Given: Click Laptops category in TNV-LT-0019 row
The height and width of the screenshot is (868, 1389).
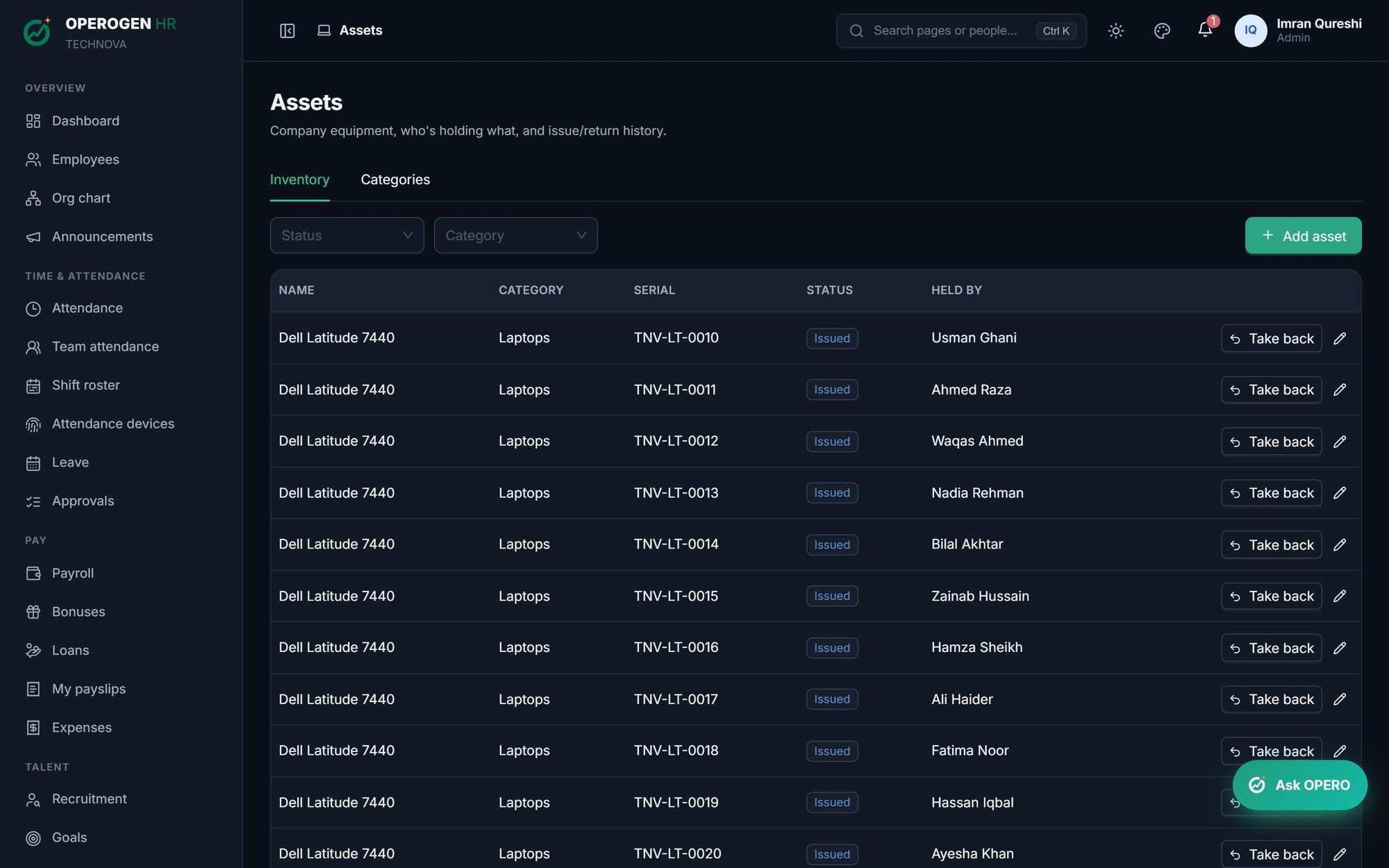Looking at the screenshot, I should click(x=524, y=803).
